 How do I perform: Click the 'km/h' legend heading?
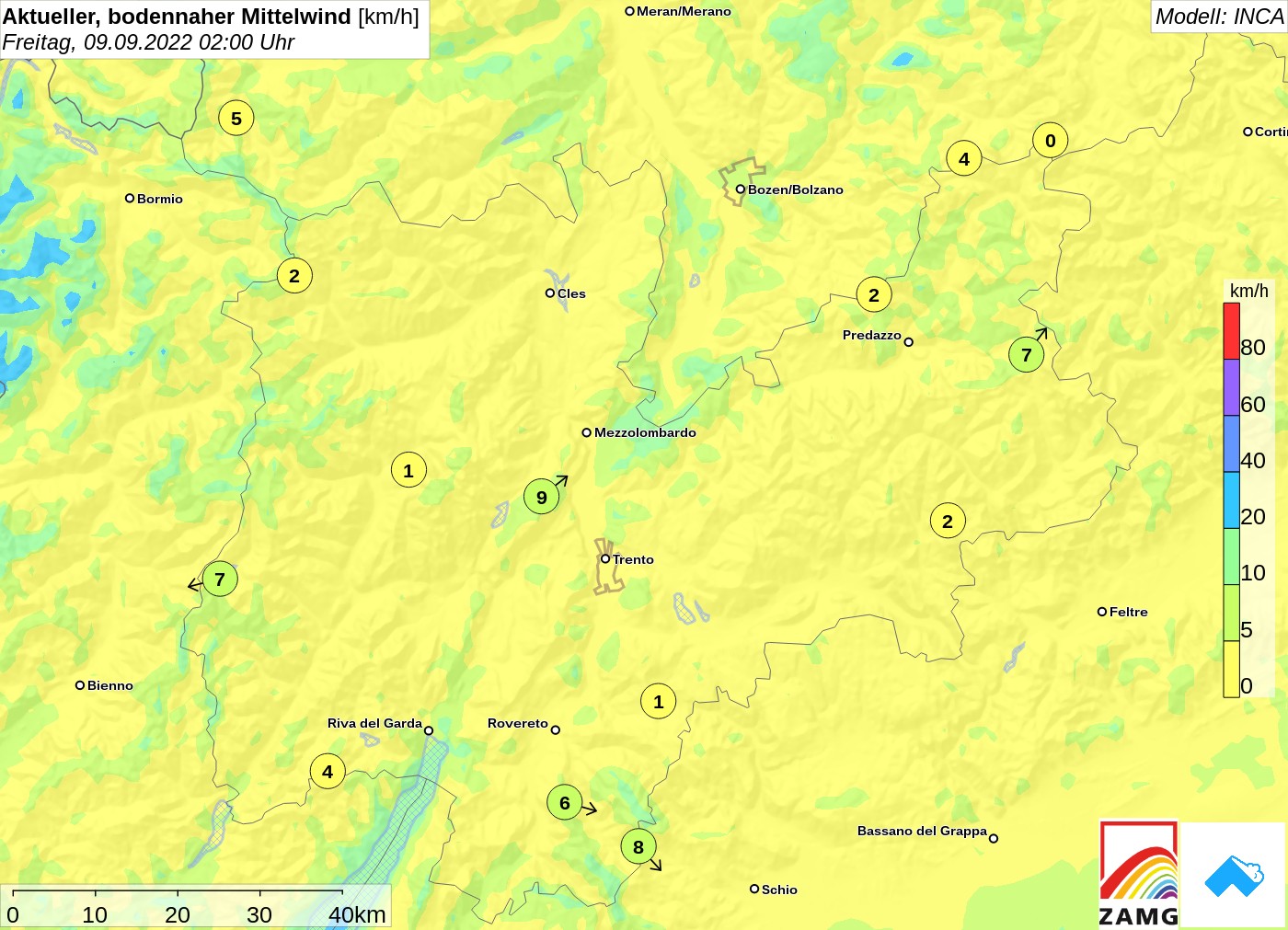tap(1249, 291)
